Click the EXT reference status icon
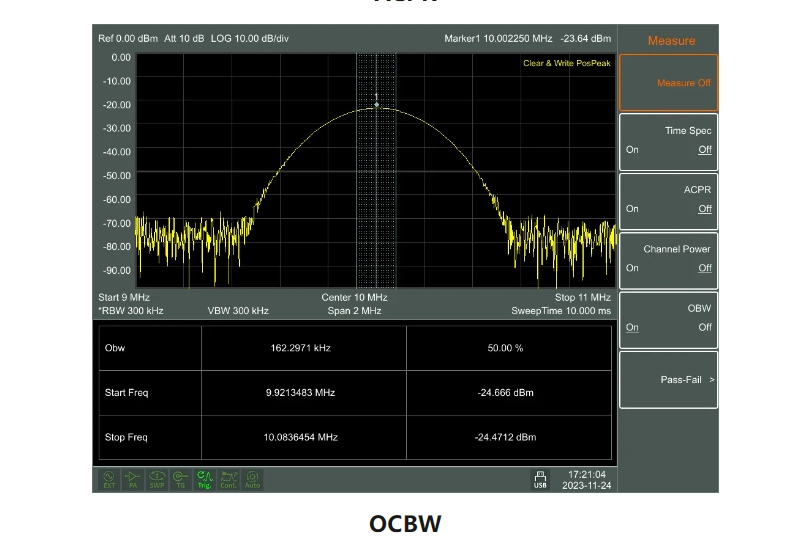This screenshot has width=801, height=541. (109, 479)
